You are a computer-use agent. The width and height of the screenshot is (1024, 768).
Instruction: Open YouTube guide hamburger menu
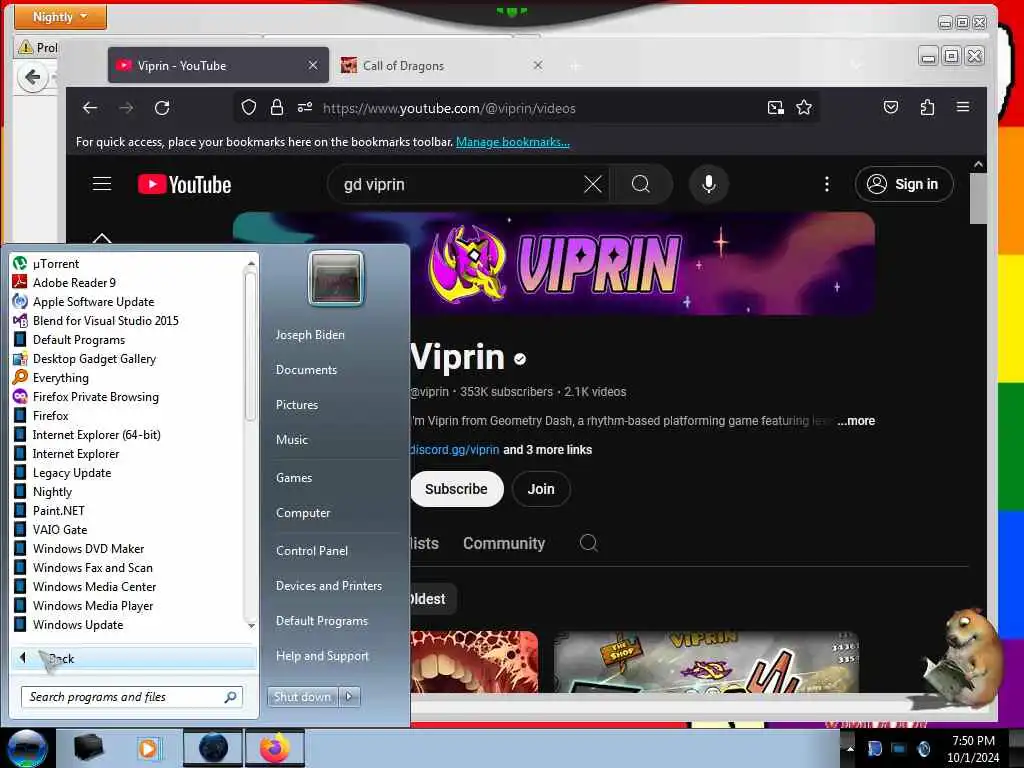click(102, 184)
